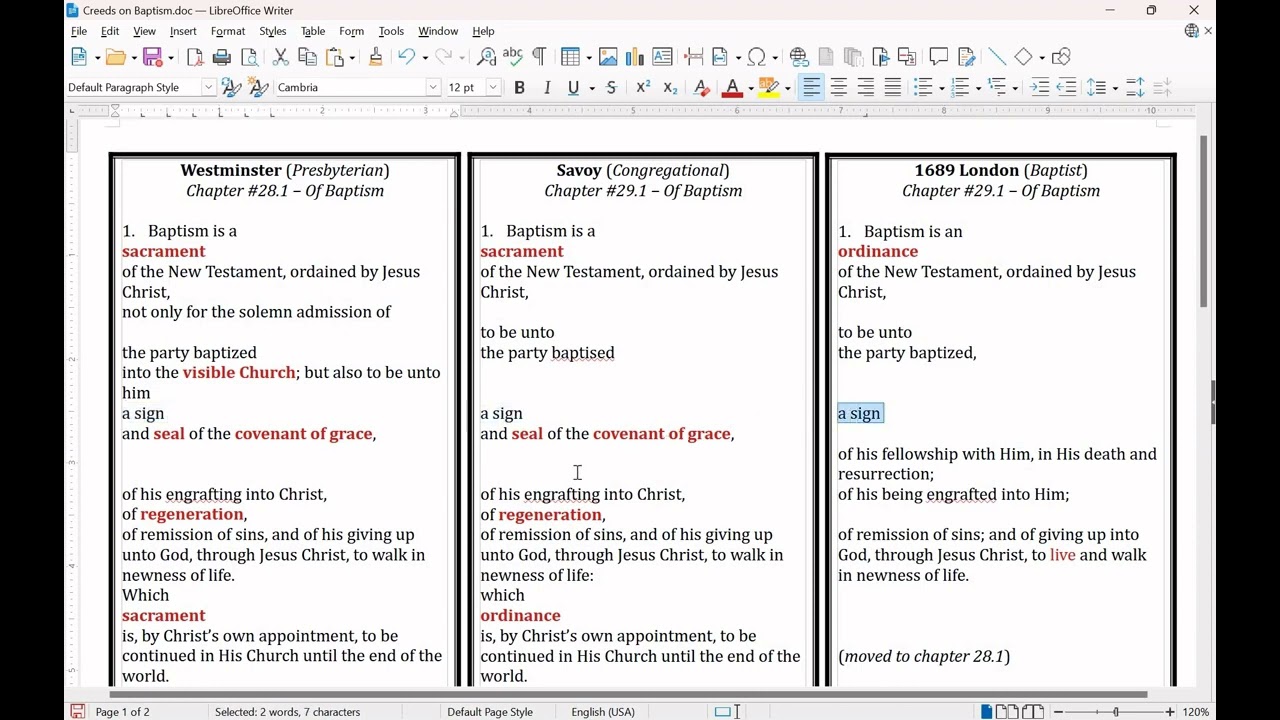1280x720 pixels.
Task: Click the Insert Table icon
Action: (x=570, y=57)
